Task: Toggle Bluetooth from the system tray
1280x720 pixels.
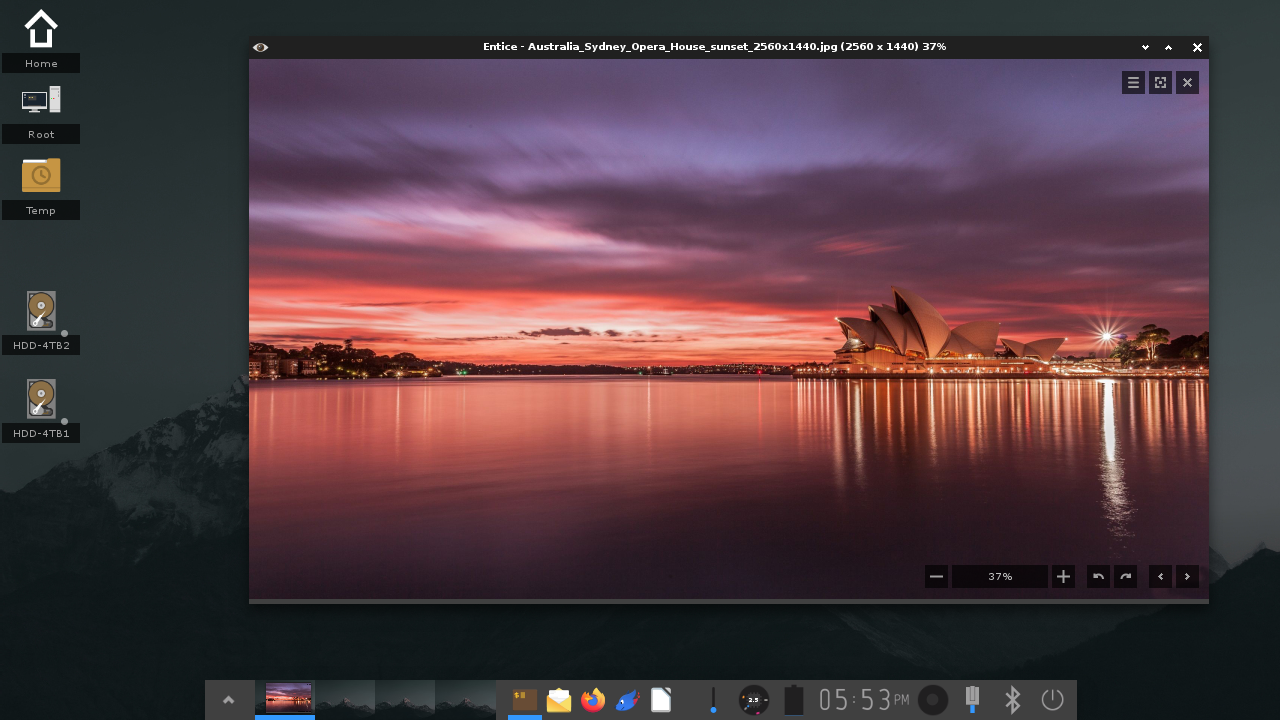Action: pos(1011,700)
